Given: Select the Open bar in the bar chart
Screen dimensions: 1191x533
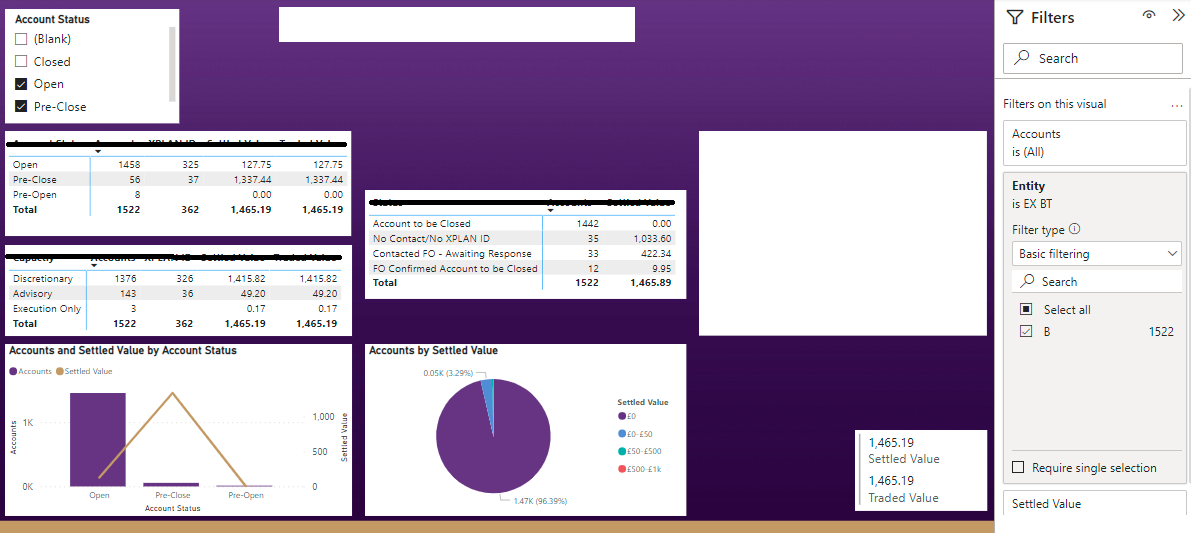Looking at the screenshot, I should click(x=98, y=440).
